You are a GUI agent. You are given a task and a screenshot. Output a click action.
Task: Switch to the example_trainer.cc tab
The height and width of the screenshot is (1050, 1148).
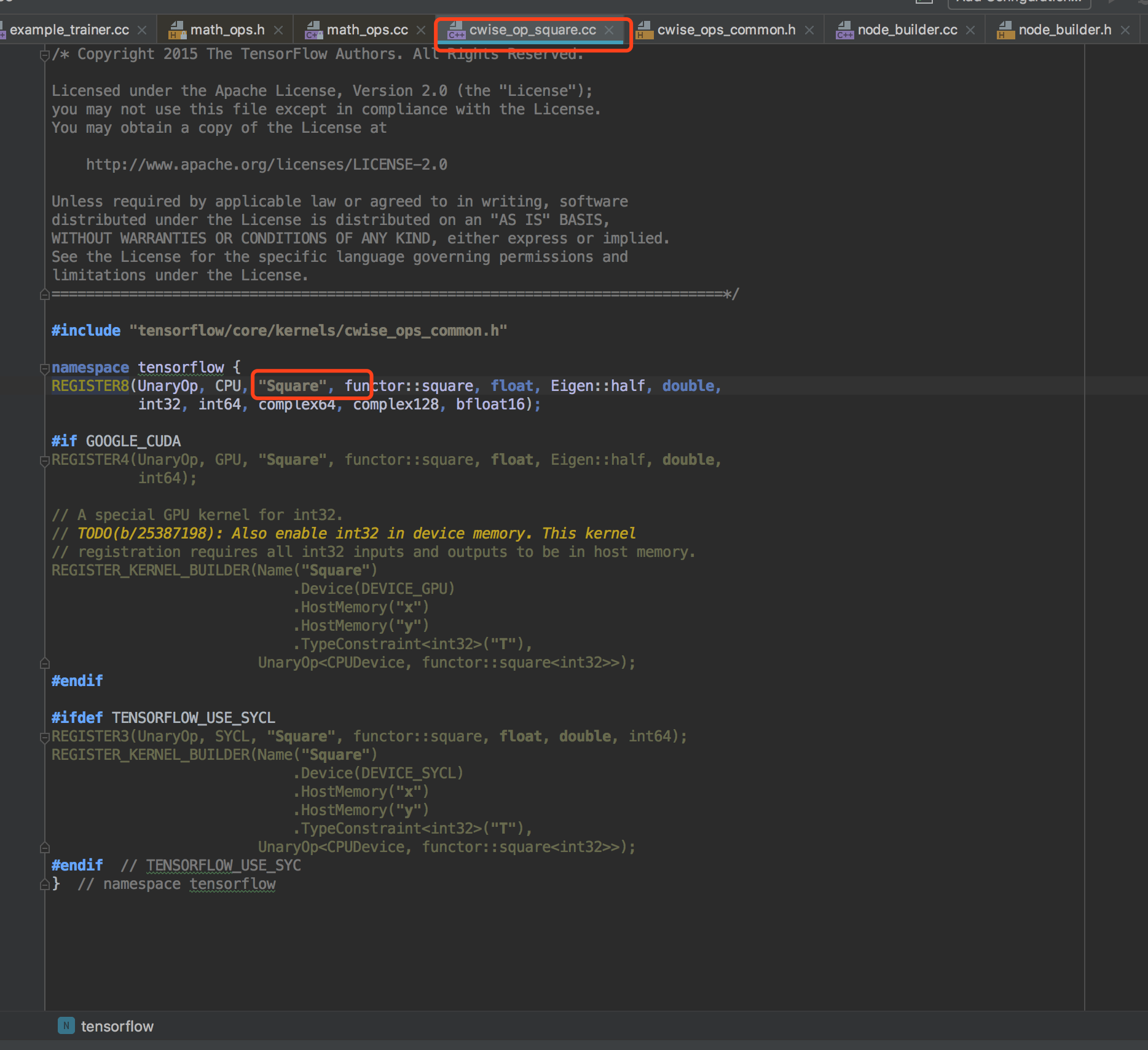69,30
